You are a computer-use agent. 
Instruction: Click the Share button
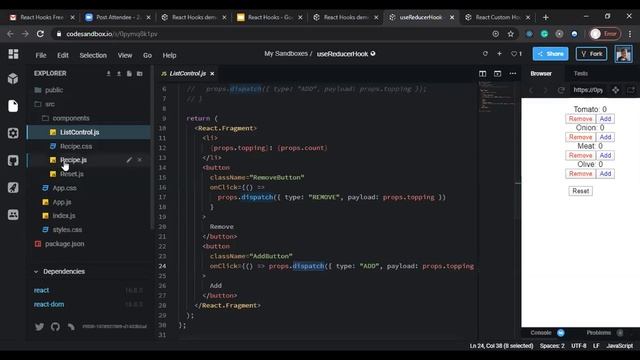click(550, 53)
